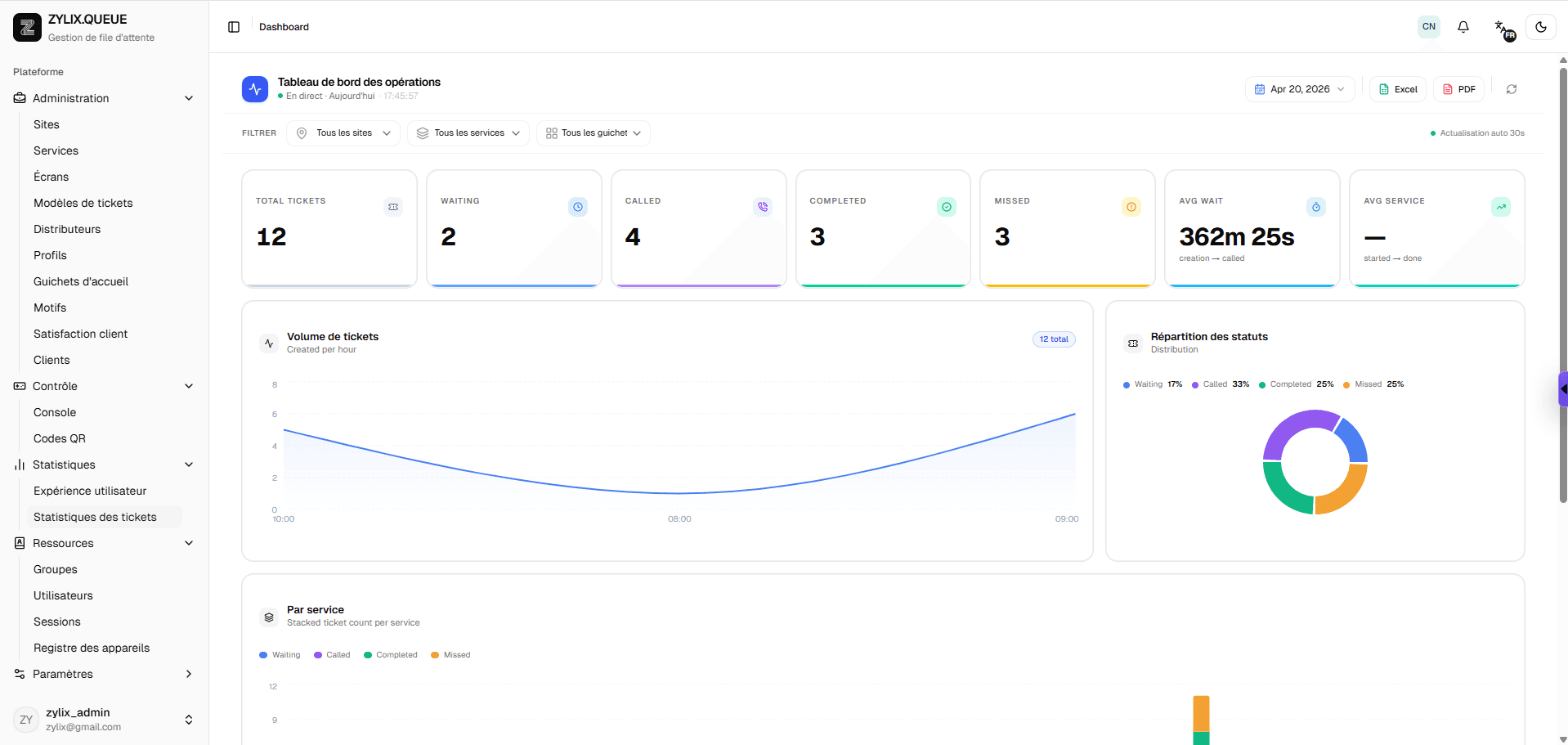Toggle dark mode moon icon
Viewport: 1568px width, 745px height.
tap(1541, 27)
